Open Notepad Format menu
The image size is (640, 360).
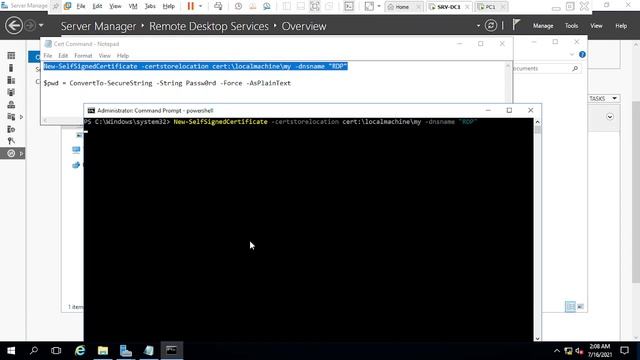[83, 56]
